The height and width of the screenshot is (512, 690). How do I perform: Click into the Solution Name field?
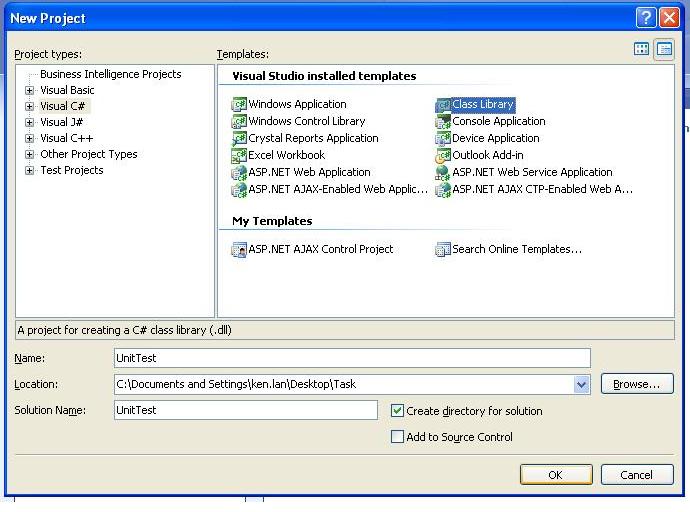coord(246,410)
